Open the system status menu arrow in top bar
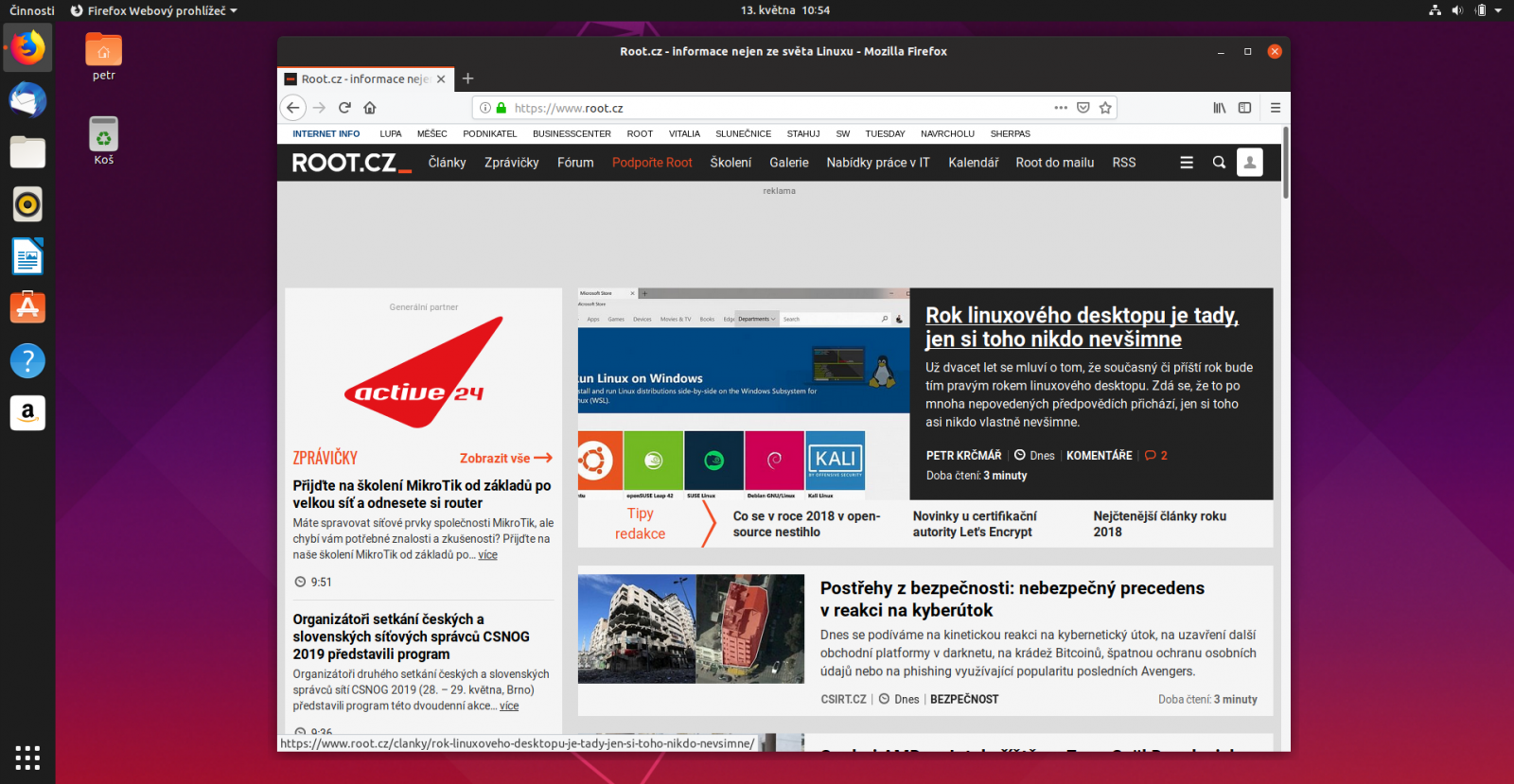The image size is (1514, 784). (x=1498, y=10)
